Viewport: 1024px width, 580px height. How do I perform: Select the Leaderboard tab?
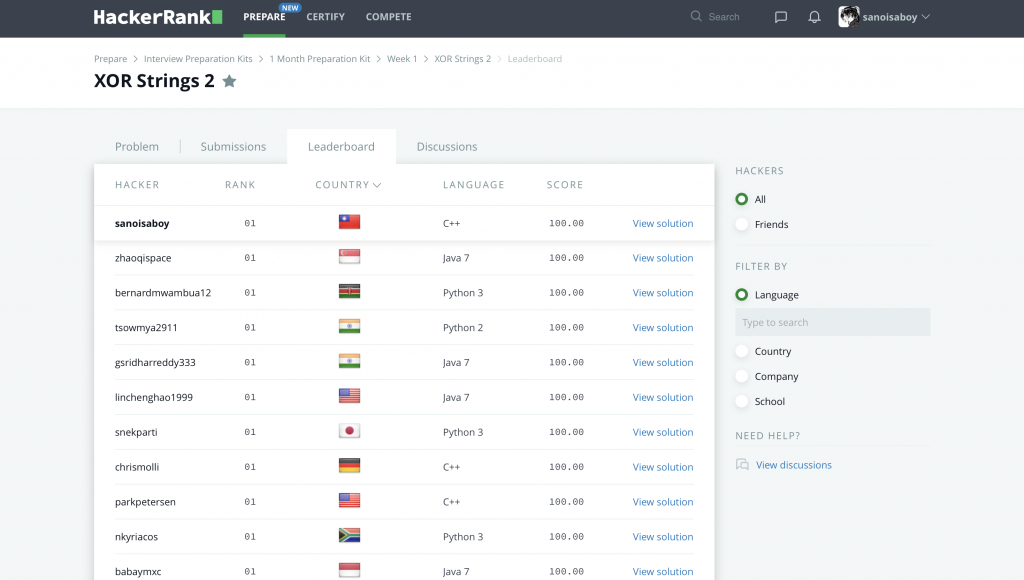tap(341, 146)
